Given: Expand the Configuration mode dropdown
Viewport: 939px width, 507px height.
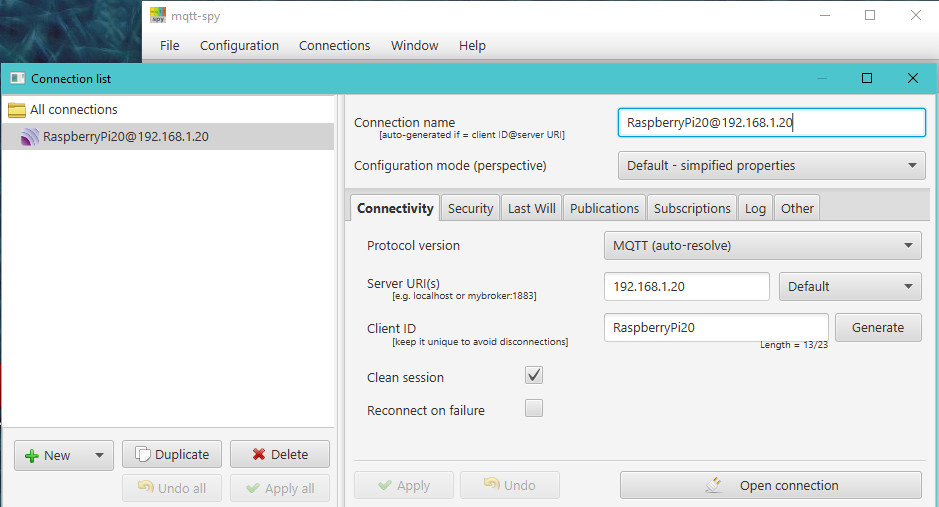Looking at the screenshot, I should pos(771,165).
